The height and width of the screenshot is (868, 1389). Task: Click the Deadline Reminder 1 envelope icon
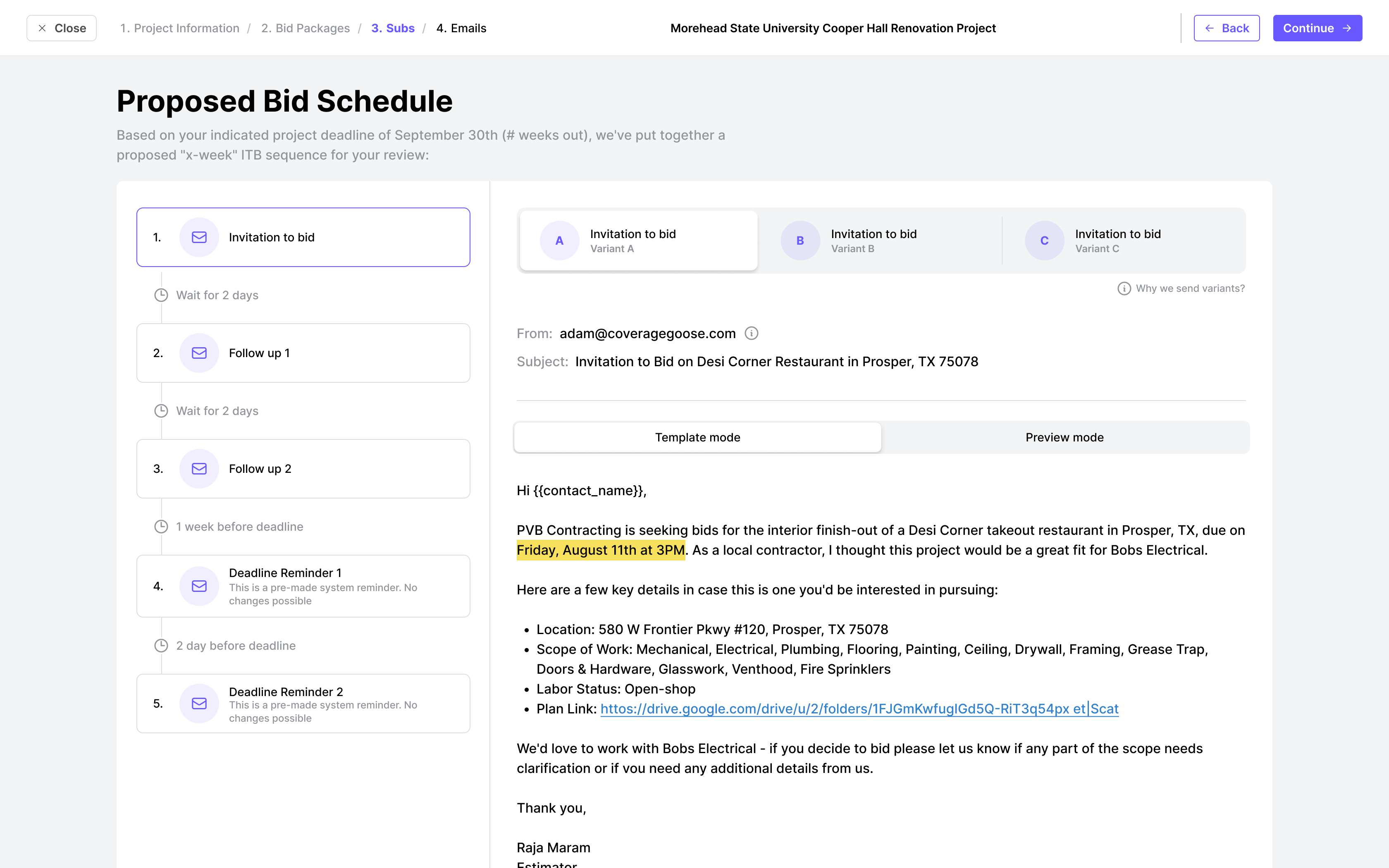point(199,586)
